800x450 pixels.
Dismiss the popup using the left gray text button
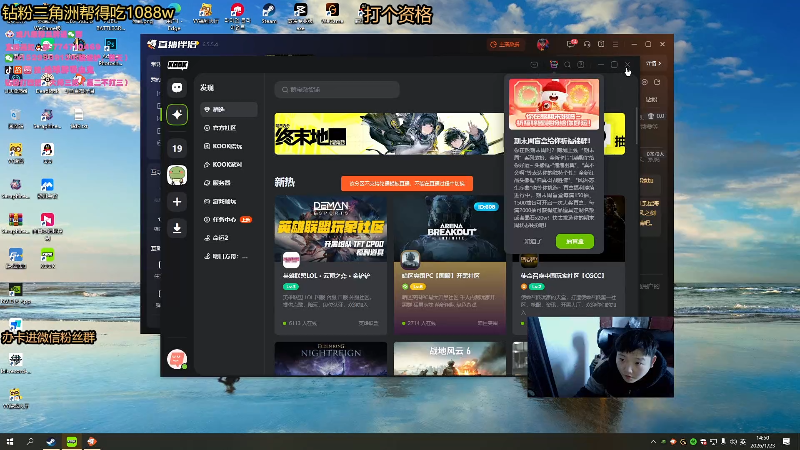533,241
